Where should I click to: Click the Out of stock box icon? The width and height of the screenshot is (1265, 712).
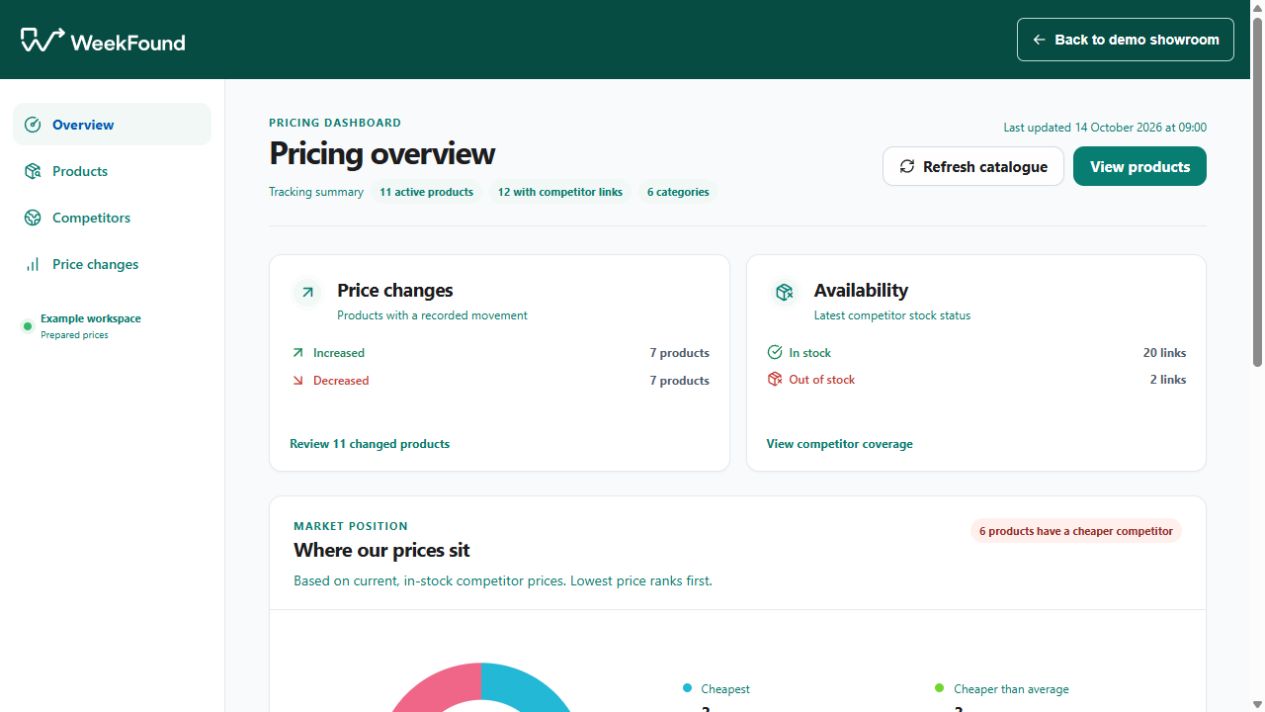(x=775, y=379)
